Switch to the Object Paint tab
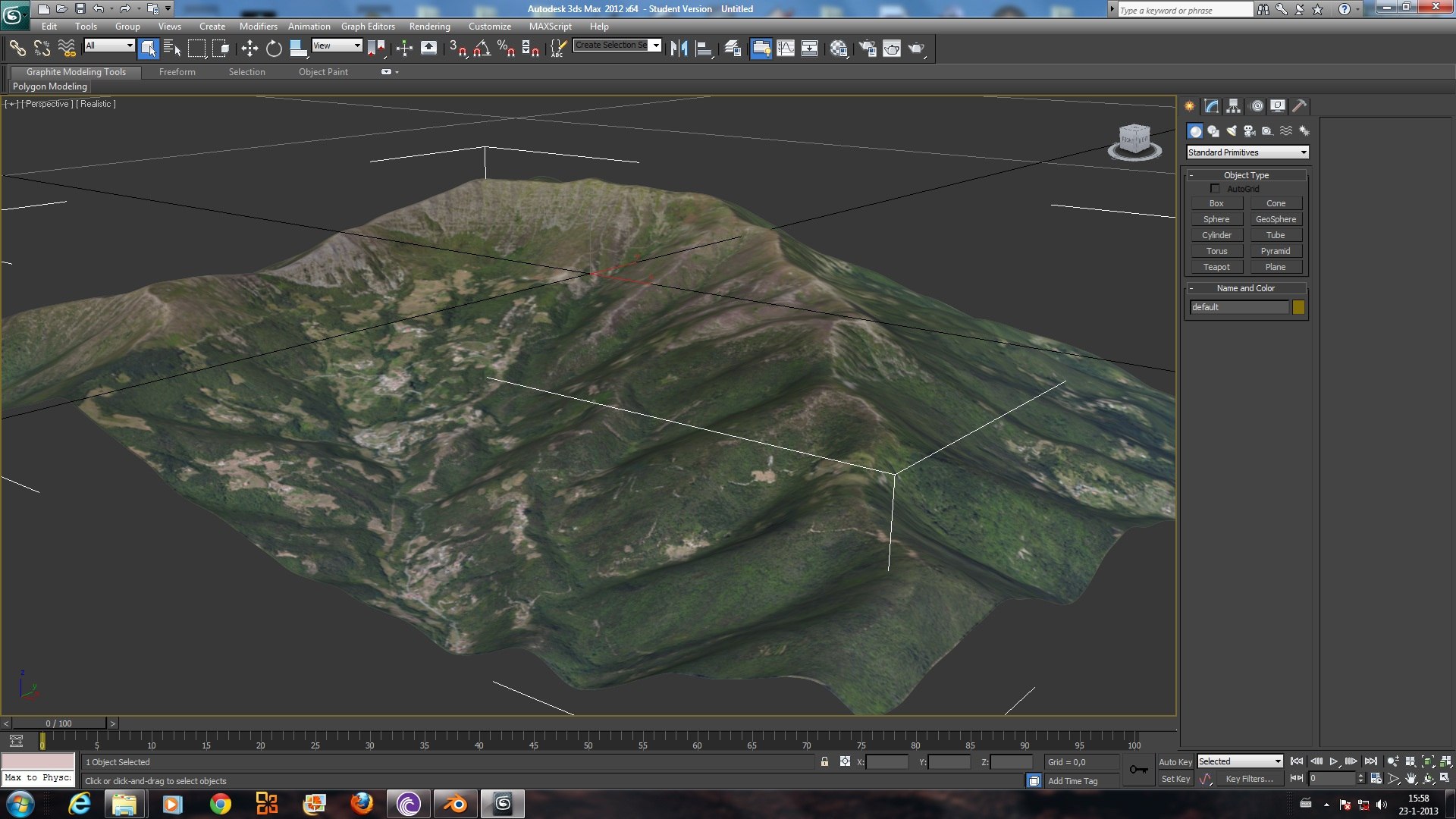The height and width of the screenshot is (819, 1456). (x=323, y=72)
